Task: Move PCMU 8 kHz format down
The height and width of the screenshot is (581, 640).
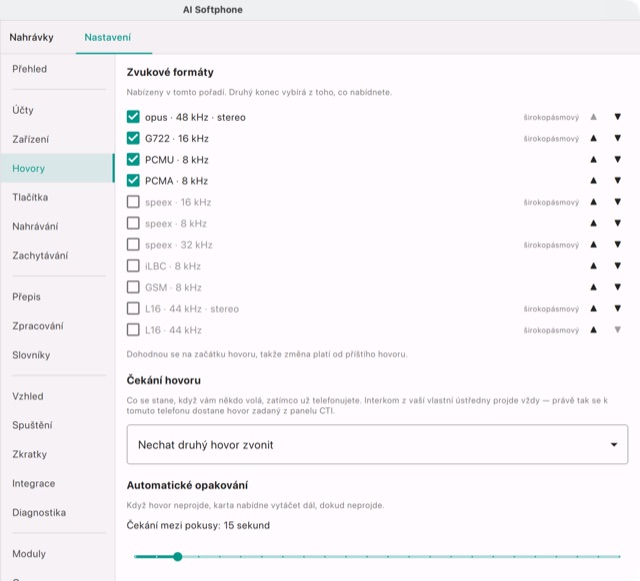Action: tap(618, 160)
